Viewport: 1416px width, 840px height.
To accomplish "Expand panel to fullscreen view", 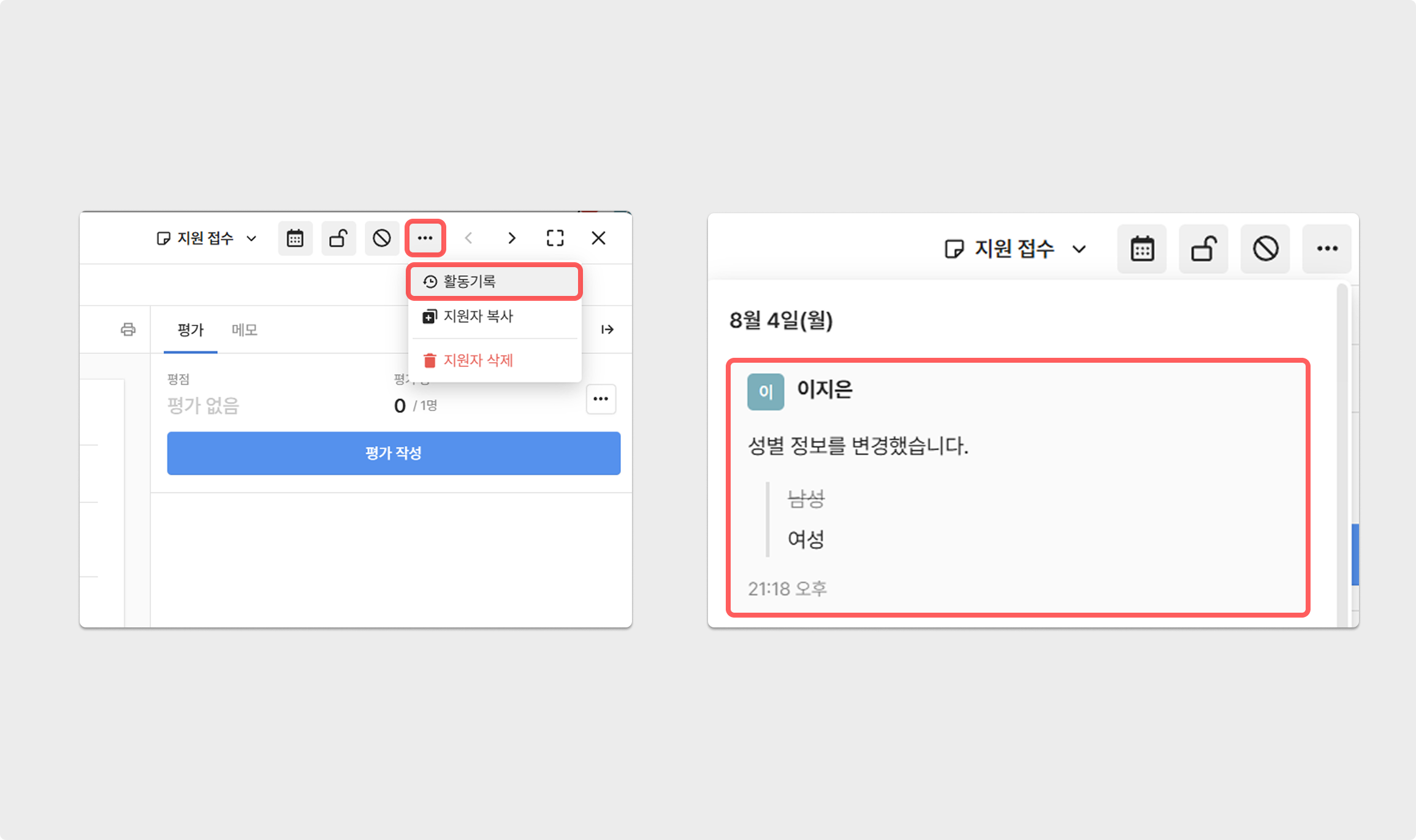I will pyautogui.click(x=555, y=238).
